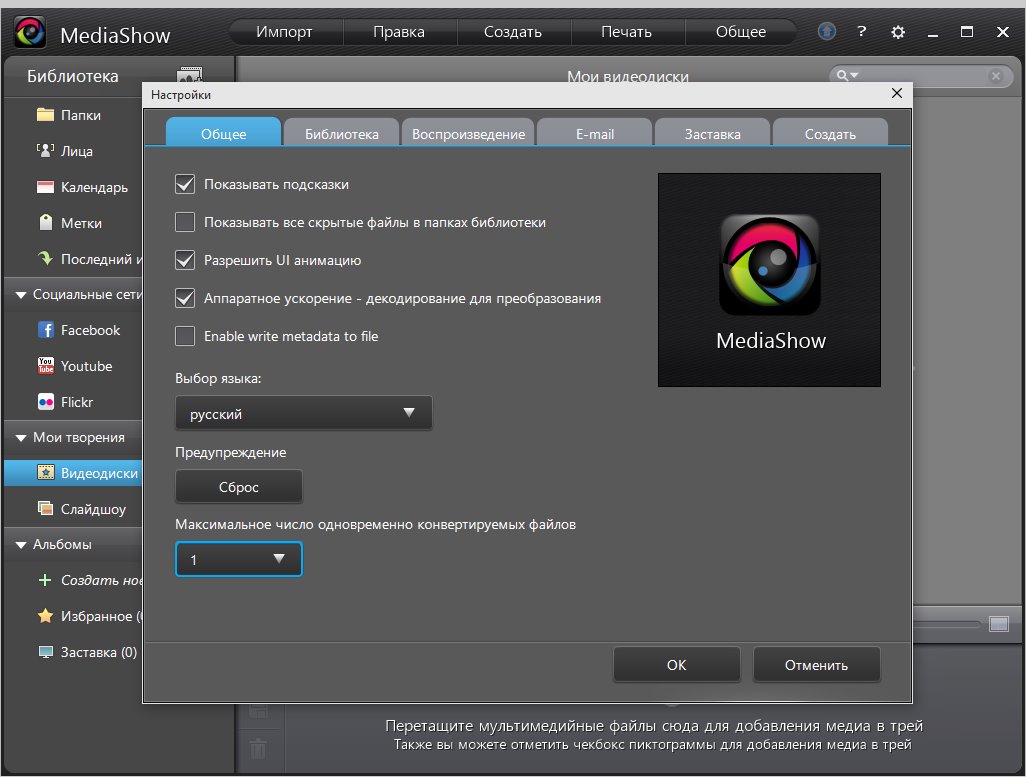Open the Youtube sidebar item icon

click(x=45, y=366)
